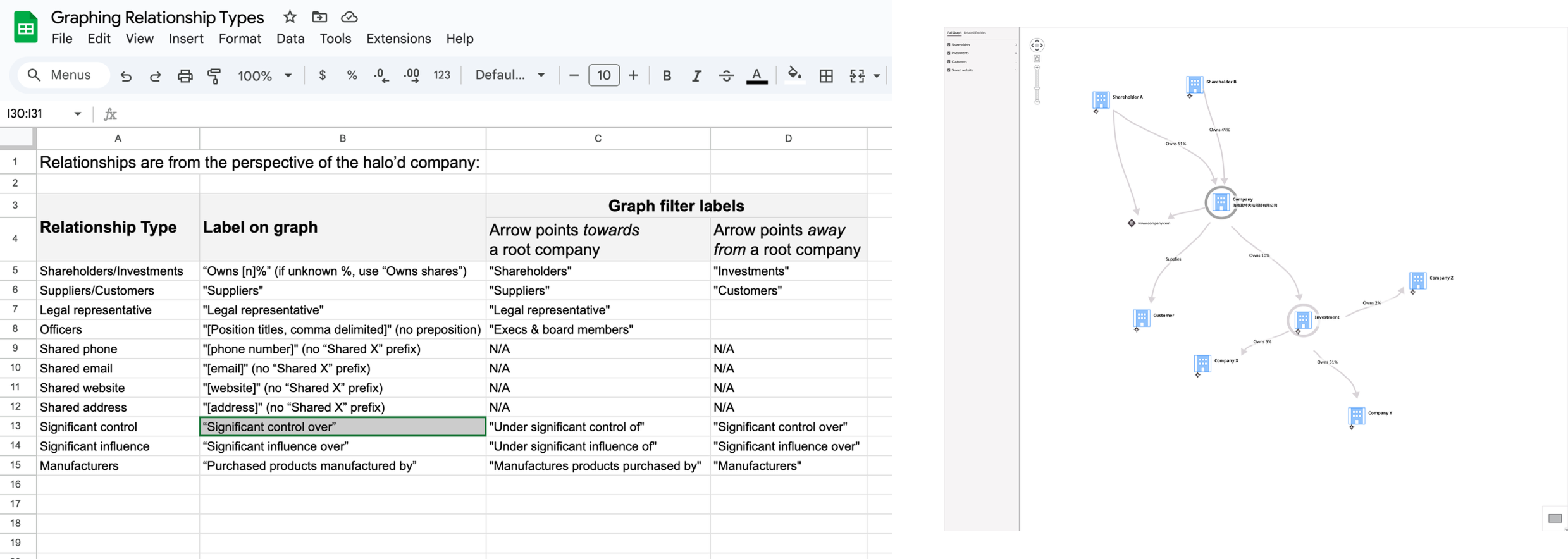Open the text color picker
The width and height of the screenshot is (1568, 559).
(x=757, y=76)
